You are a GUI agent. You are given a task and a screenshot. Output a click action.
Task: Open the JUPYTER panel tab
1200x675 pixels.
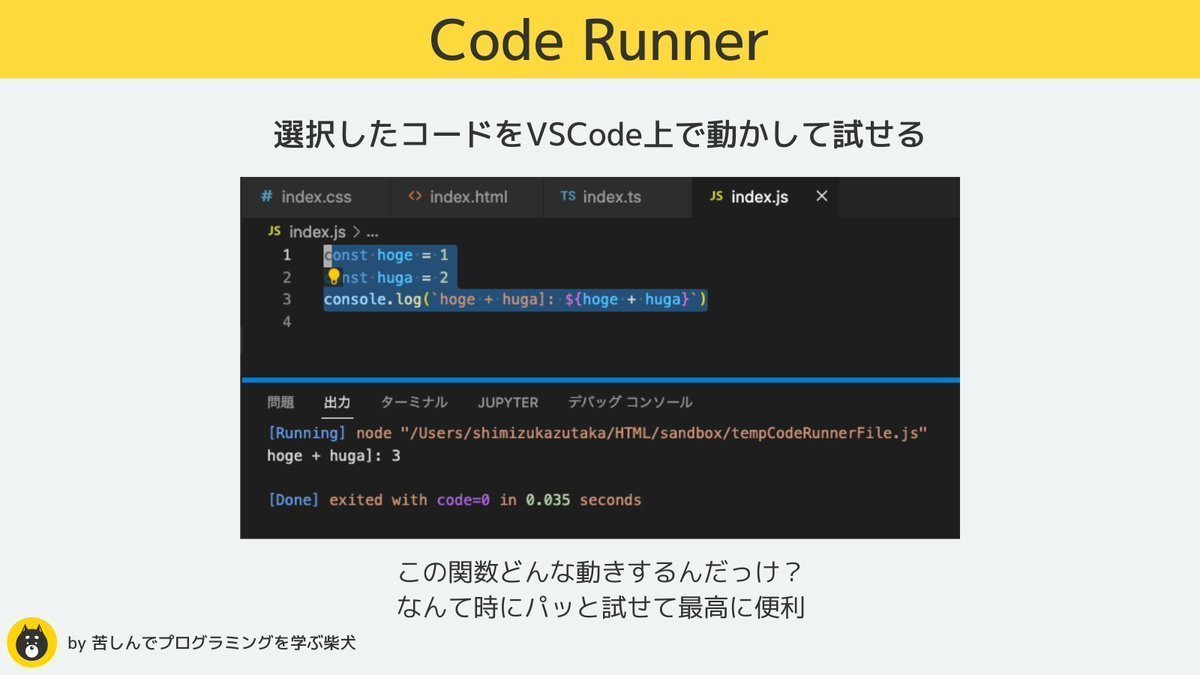tap(508, 402)
